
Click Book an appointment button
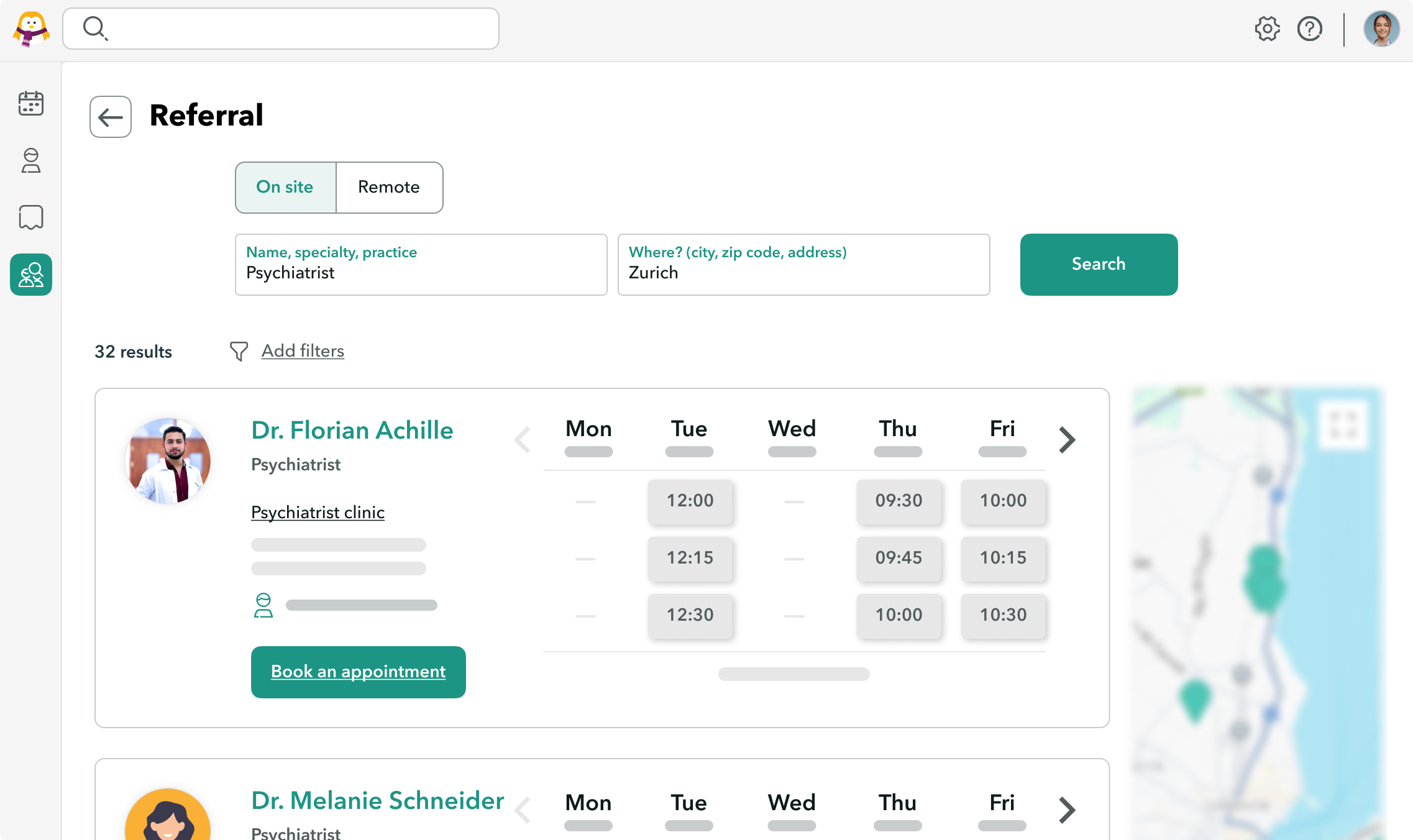[x=359, y=672]
